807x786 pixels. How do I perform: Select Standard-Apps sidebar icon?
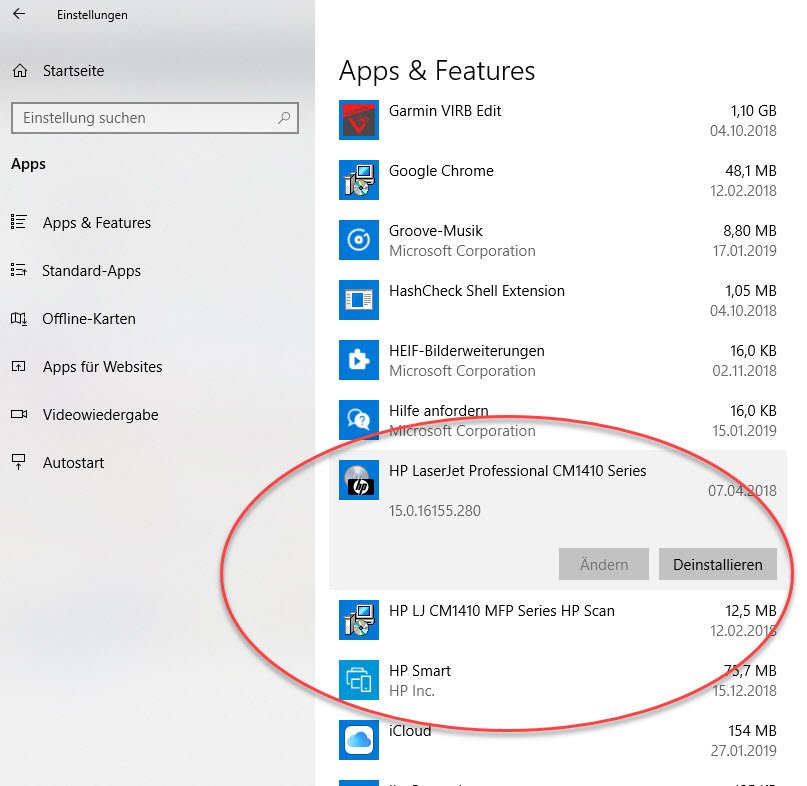coord(19,270)
